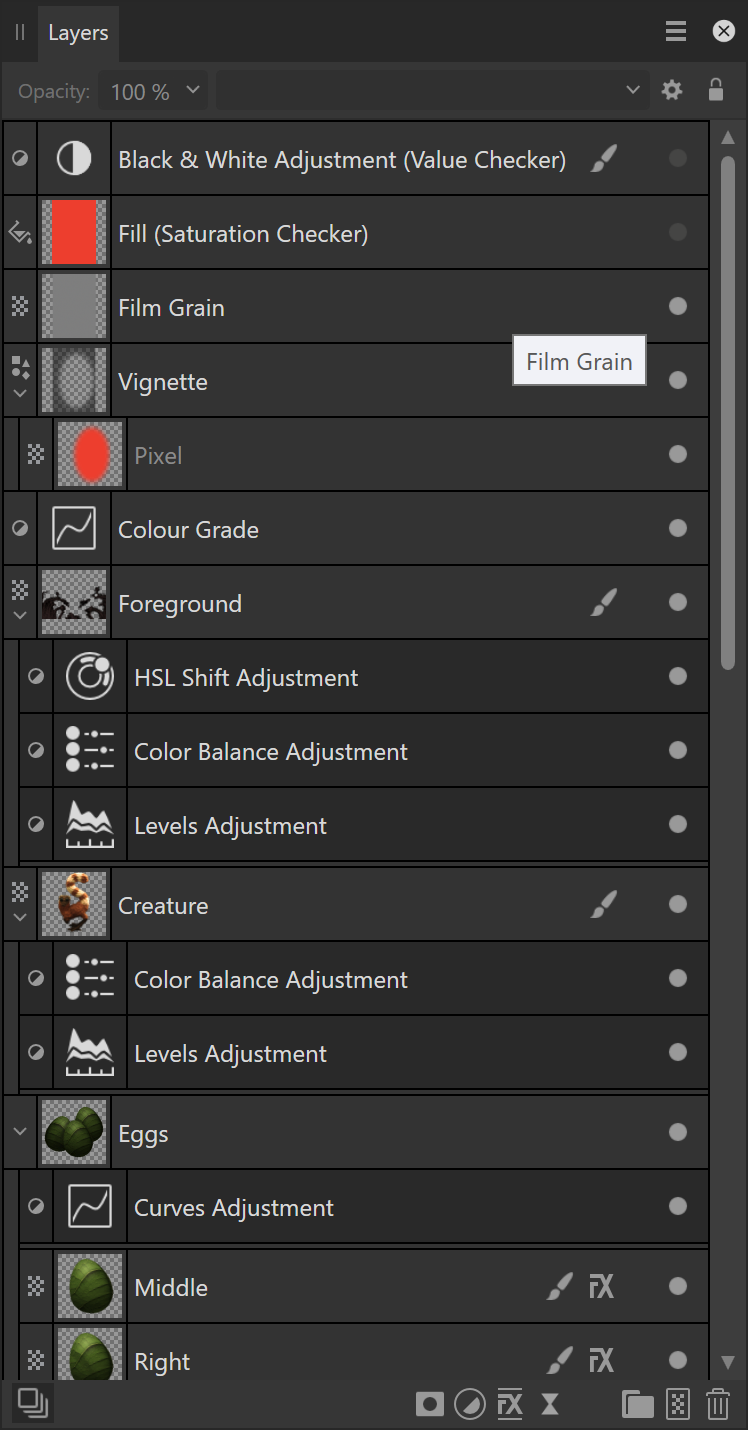The height and width of the screenshot is (1430, 748).
Task: Open the Layers panel hamburger menu
Action: [x=676, y=32]
